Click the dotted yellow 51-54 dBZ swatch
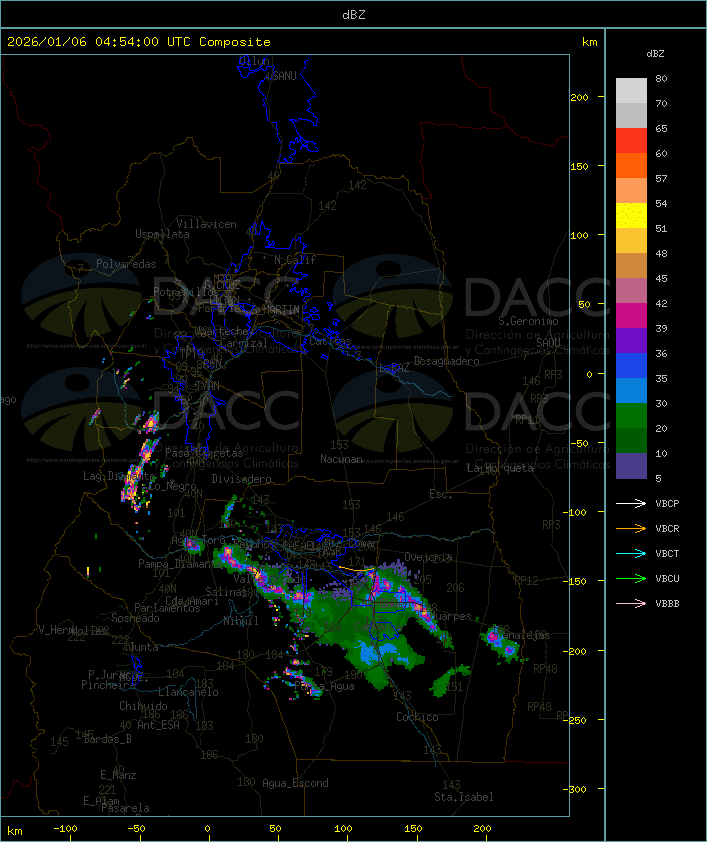 (x=631, y=216)
